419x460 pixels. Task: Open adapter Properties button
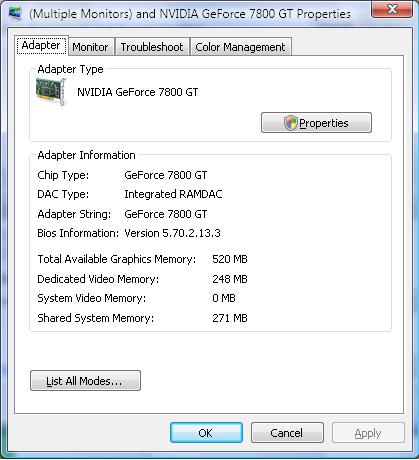point(316,123)
